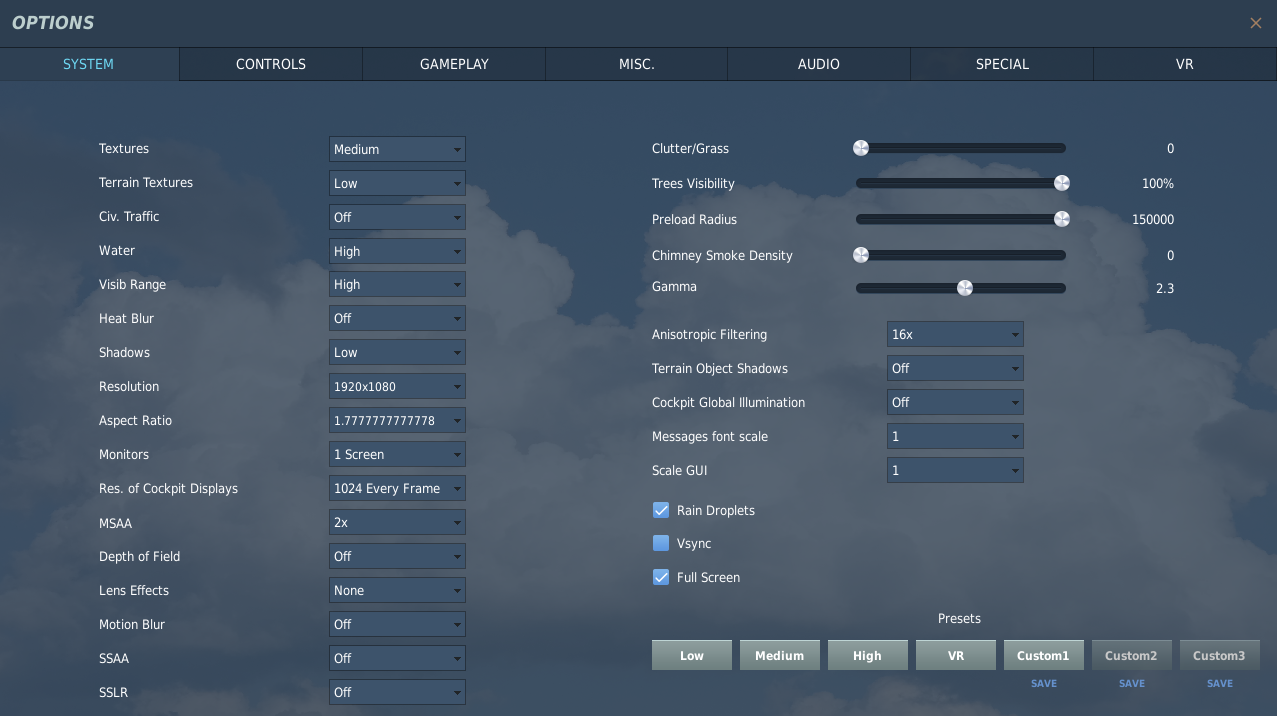
Task: Open the VR tab
Action: tap(1185, 64)
